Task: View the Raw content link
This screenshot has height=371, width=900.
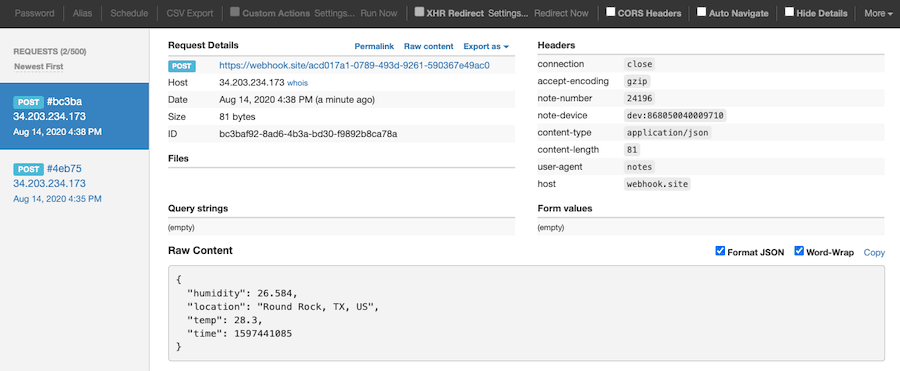Action: pos(429,46)
